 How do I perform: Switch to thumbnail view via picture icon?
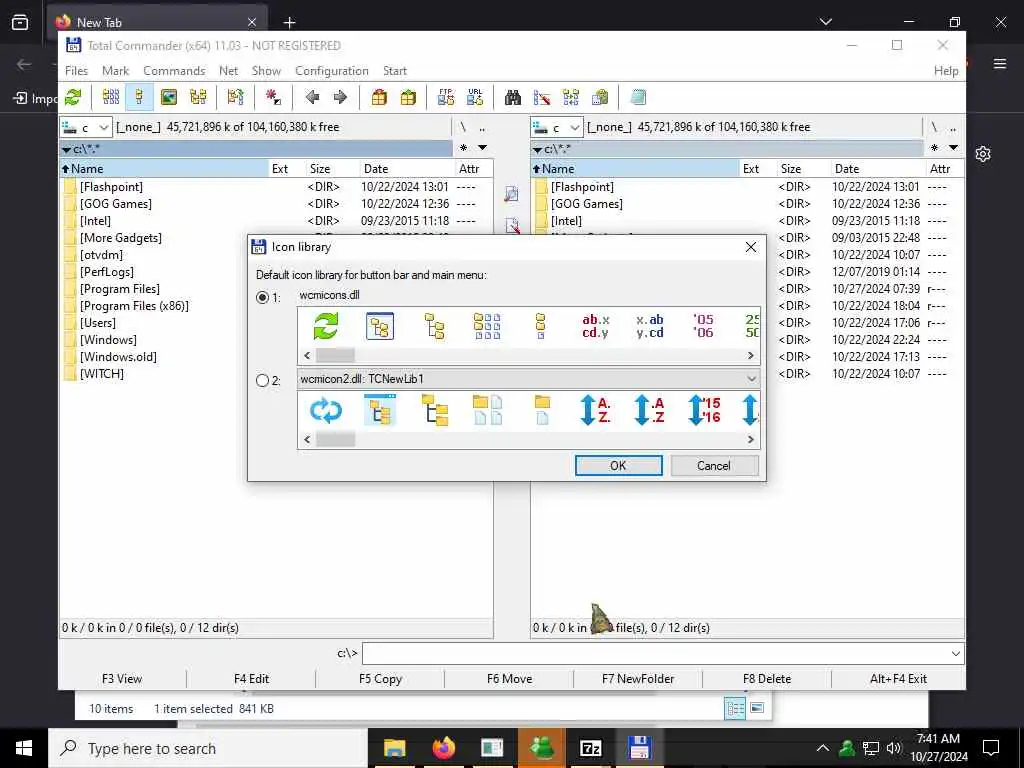168,97
